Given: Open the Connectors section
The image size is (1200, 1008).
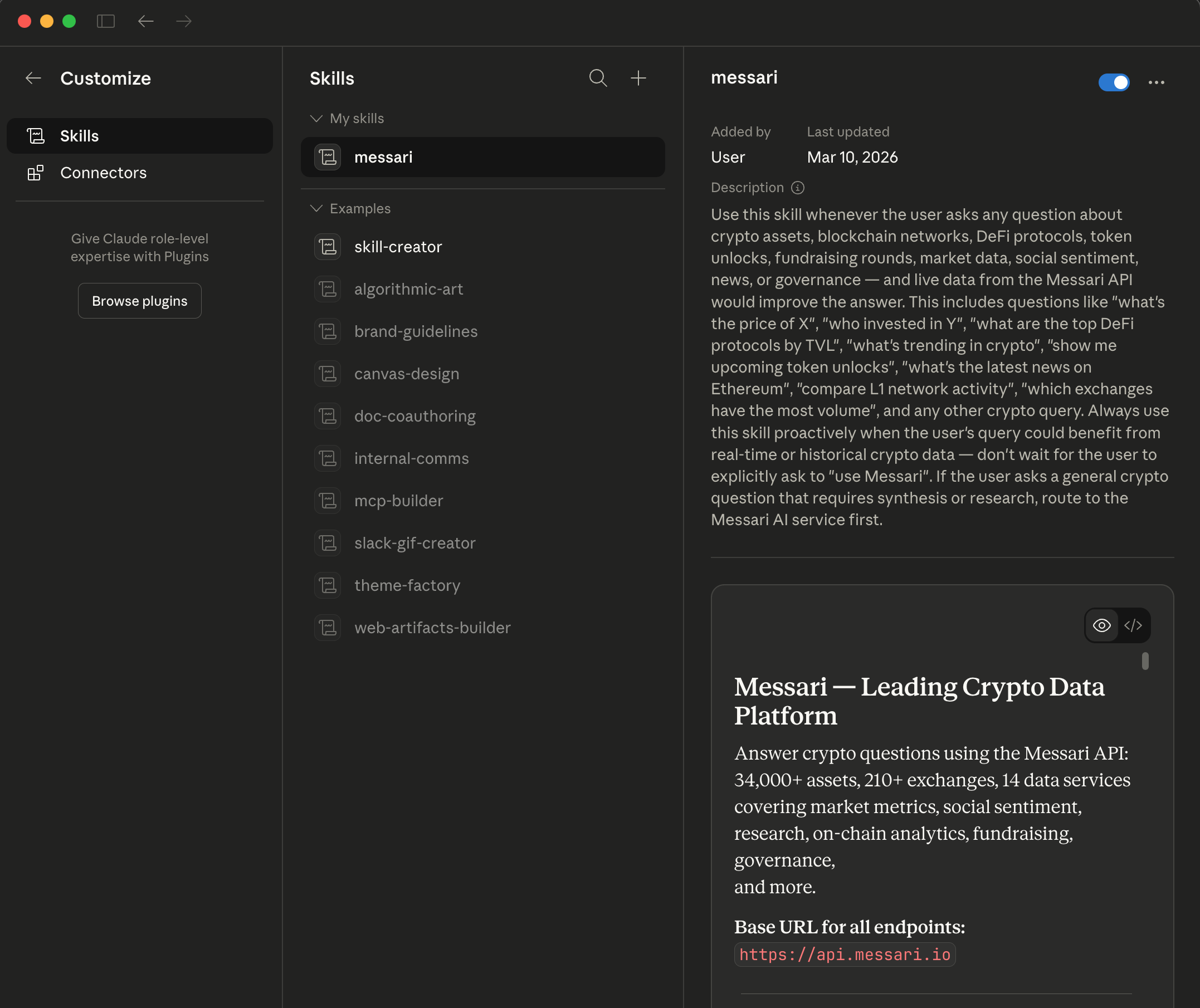Looking at the screenshot, I should pyautogui.click(x=103, y=173).
